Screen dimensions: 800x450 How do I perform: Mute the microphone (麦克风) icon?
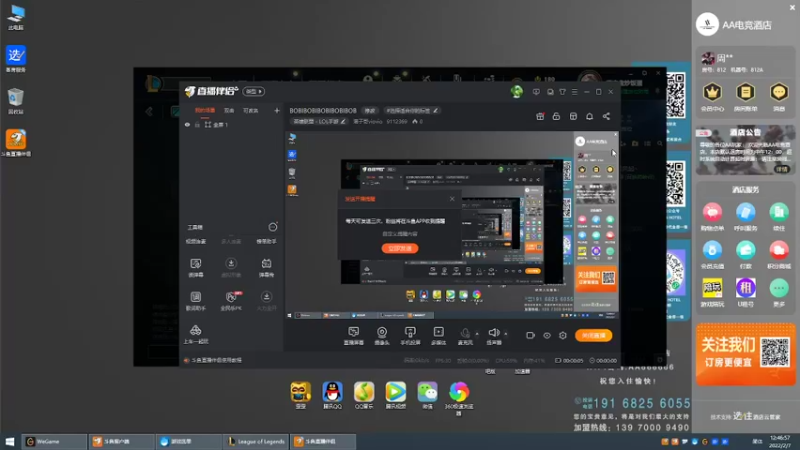[x=465, y=333]
